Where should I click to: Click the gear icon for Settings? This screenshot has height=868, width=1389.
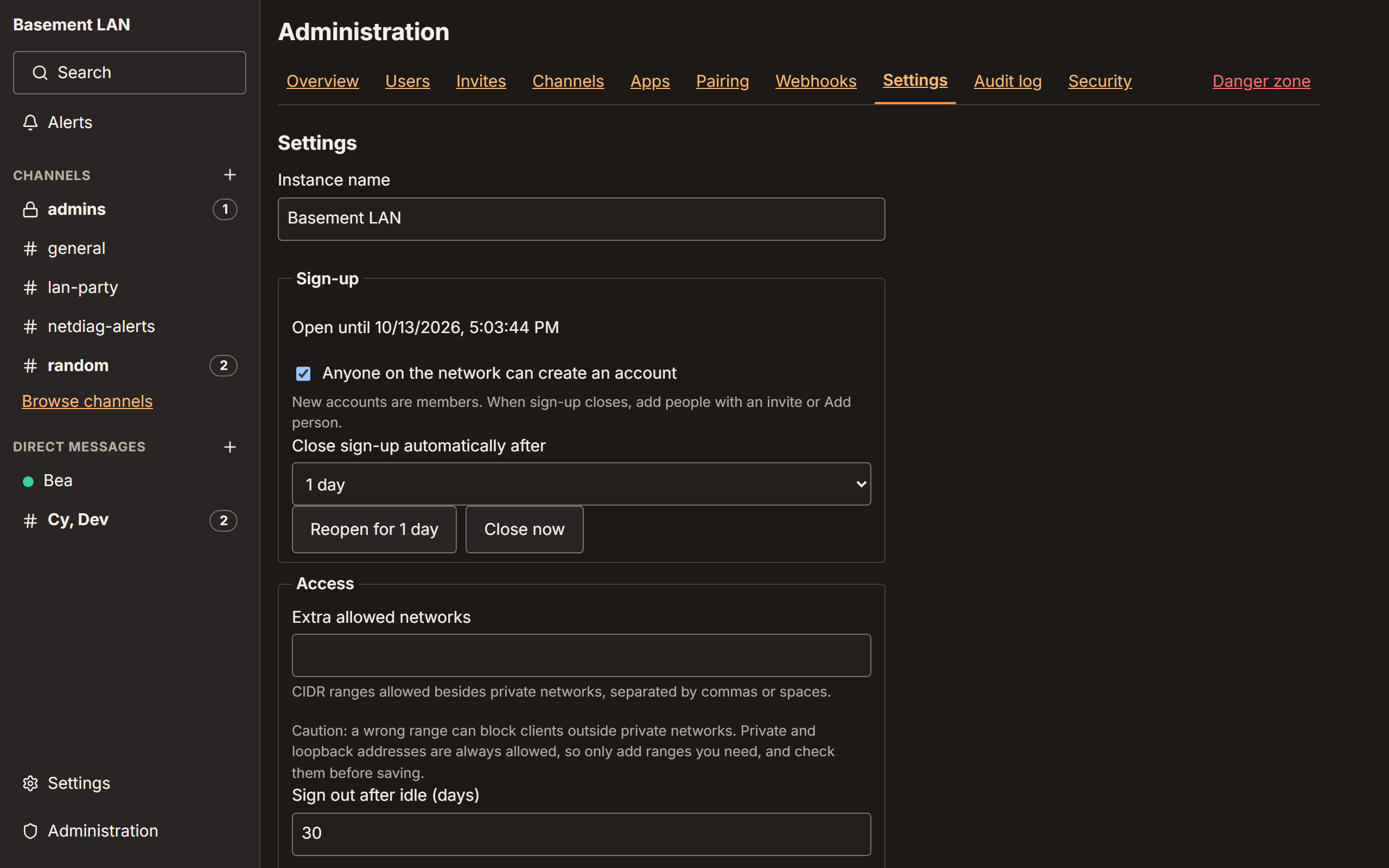pyautogui.click(x=30, y=783)
